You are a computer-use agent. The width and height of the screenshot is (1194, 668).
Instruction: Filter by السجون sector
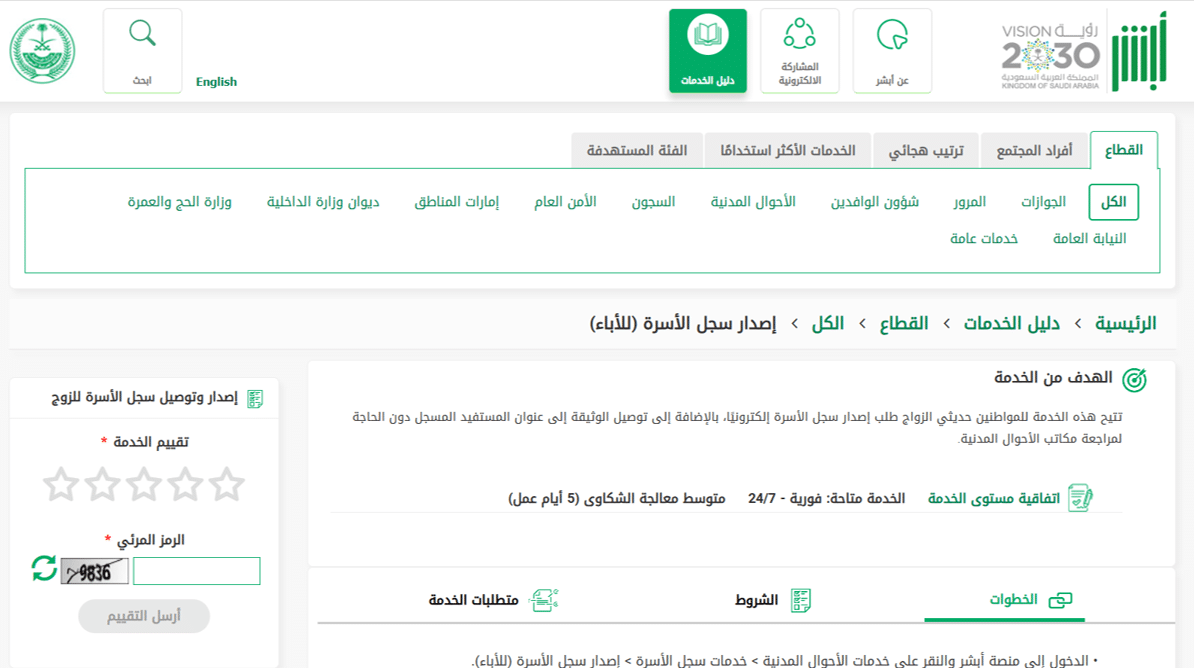pyautogui.click(x=653, y=202)
